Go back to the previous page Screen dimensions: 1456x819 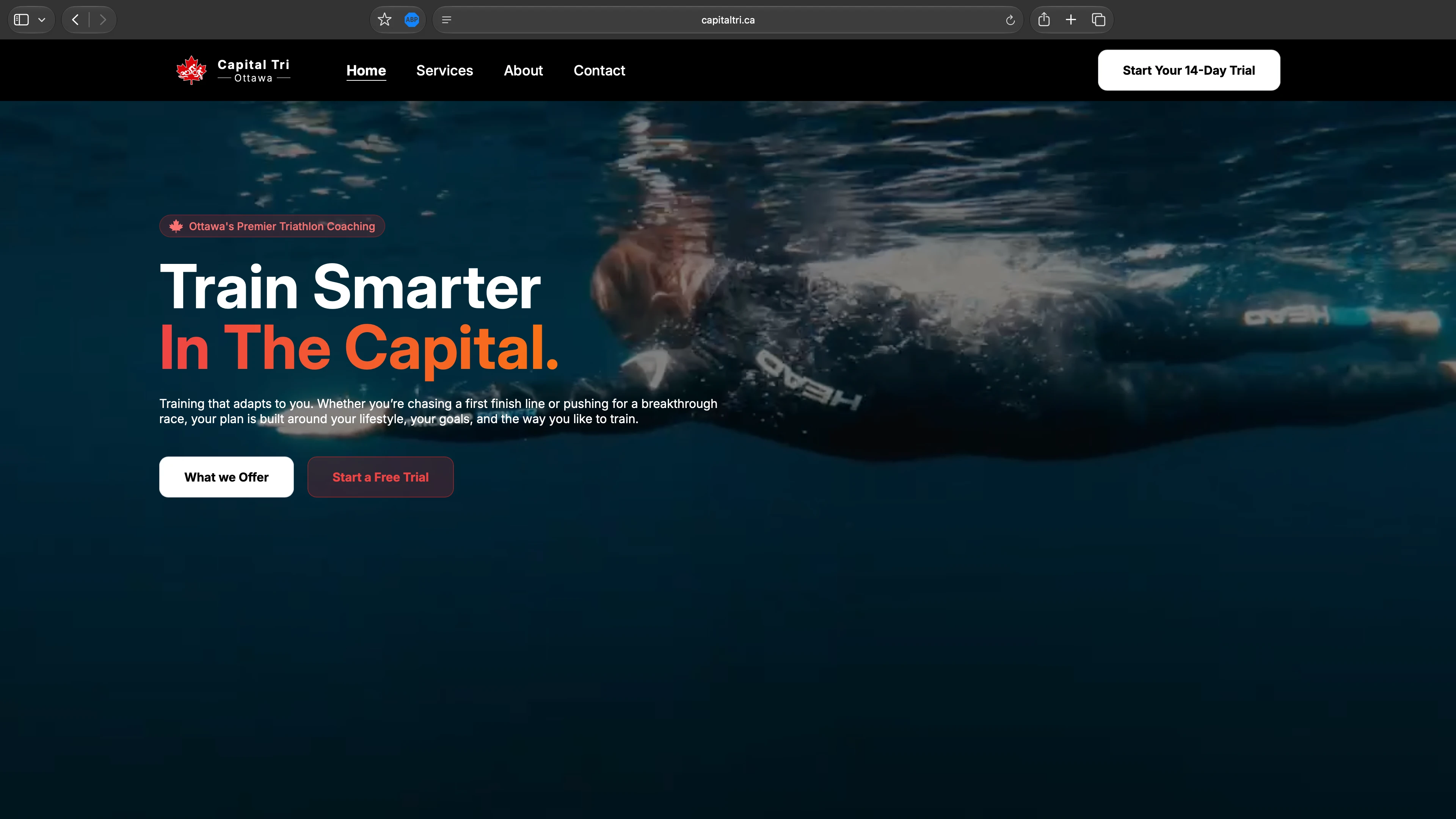[75, 20]
